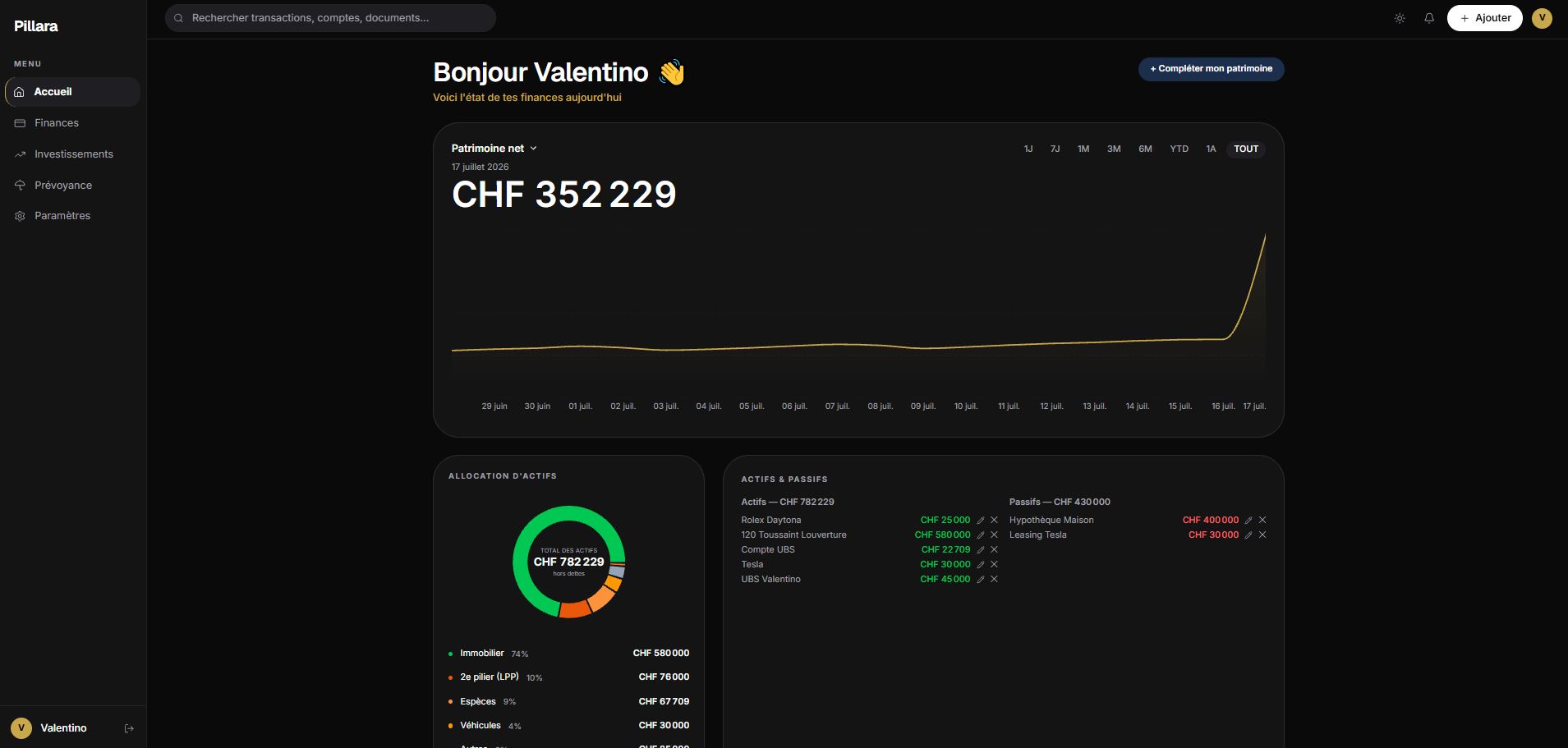Expand the Patrimoine net dropdown
Screen dimensions: 1568x748
pos(494,149)
